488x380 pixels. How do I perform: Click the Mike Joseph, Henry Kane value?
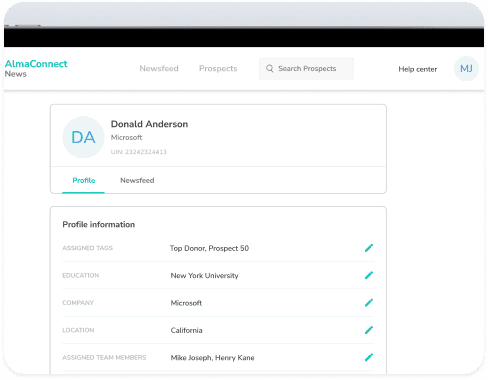coord(212,358)
